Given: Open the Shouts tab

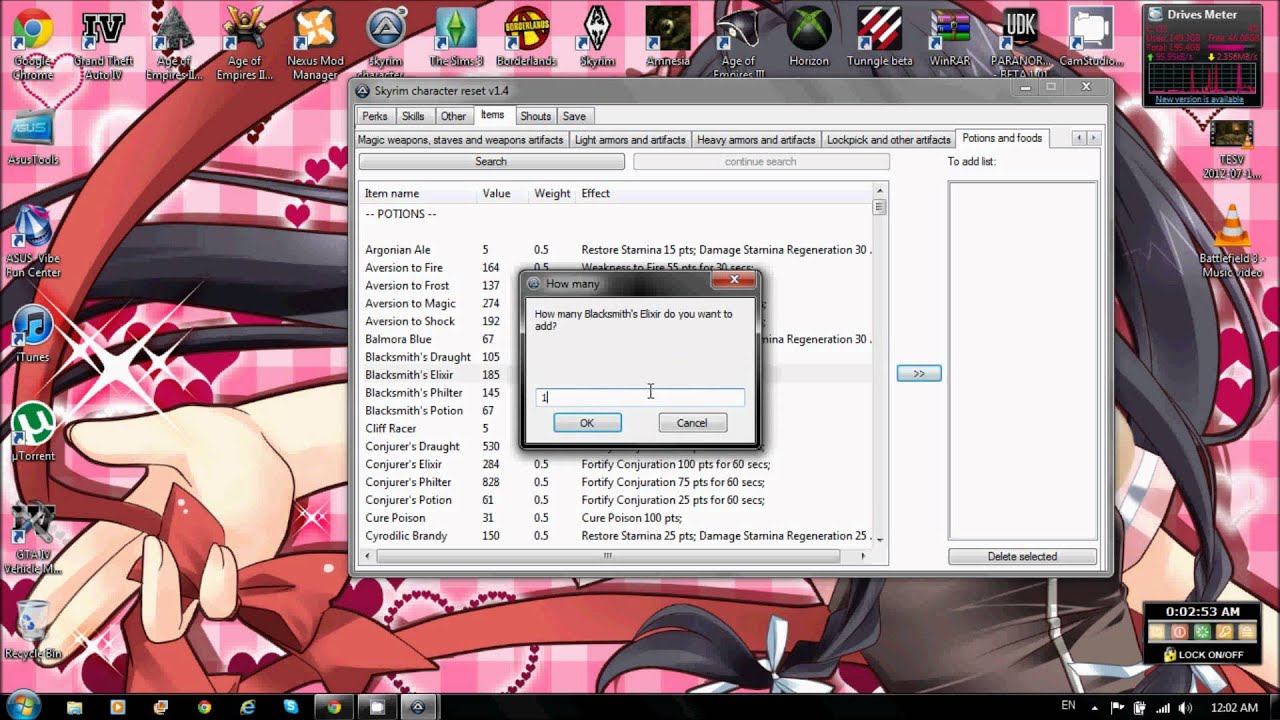Looking at the screenshot, I should pyautogui.click(x=535, y=116).
